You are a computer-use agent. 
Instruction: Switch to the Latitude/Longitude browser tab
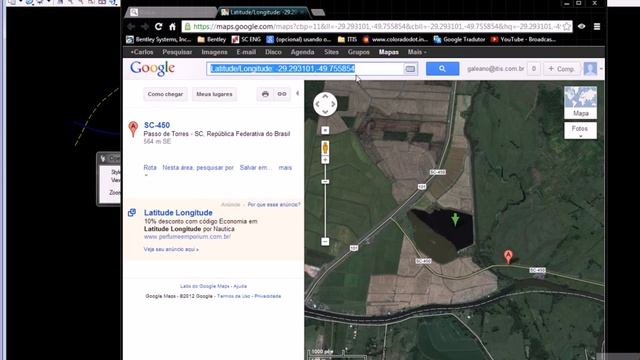pyautogui.click(x=263, y=12)
